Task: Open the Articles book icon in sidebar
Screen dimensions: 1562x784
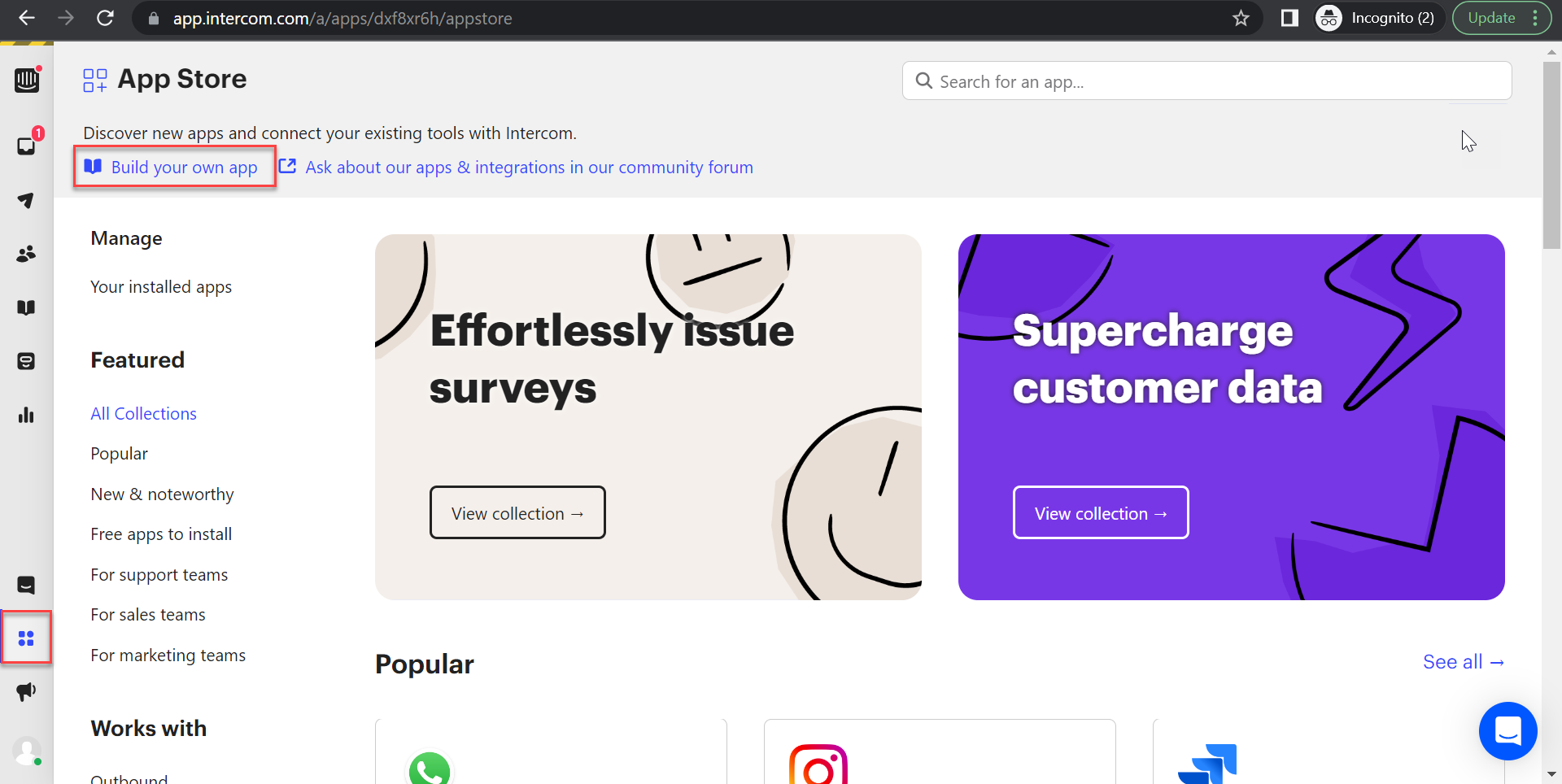Action: (27, 307)
